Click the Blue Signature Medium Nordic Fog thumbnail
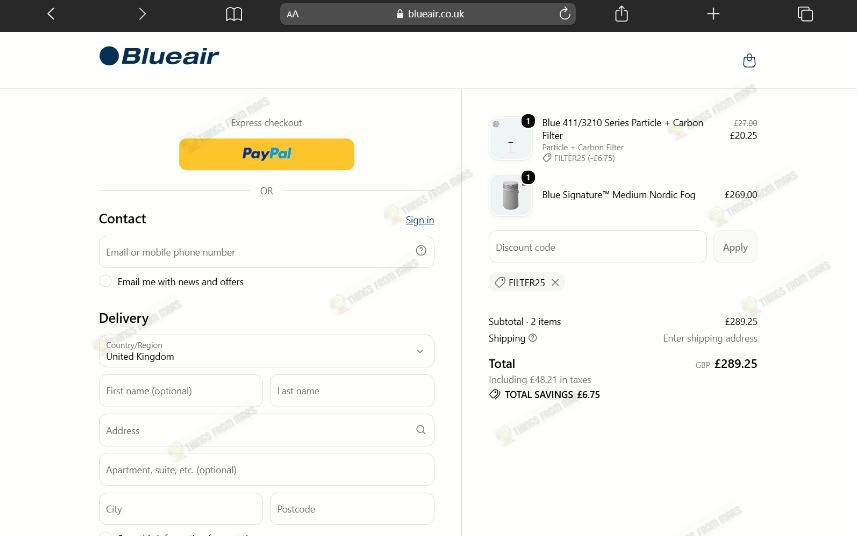 coord(510,195)
